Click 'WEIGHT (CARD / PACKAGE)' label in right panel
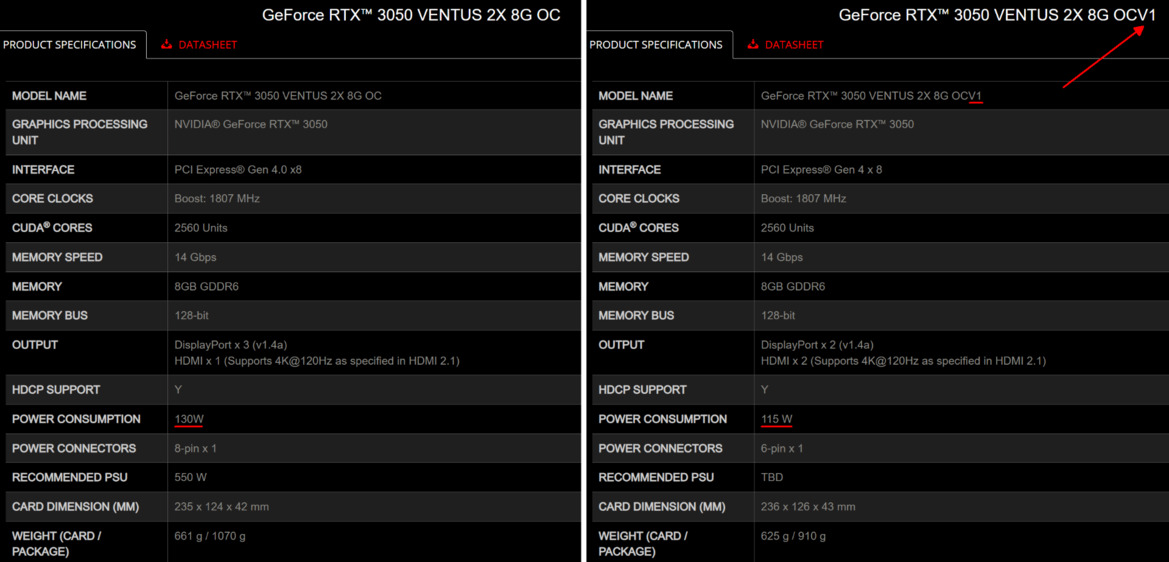 pos(643,544)
